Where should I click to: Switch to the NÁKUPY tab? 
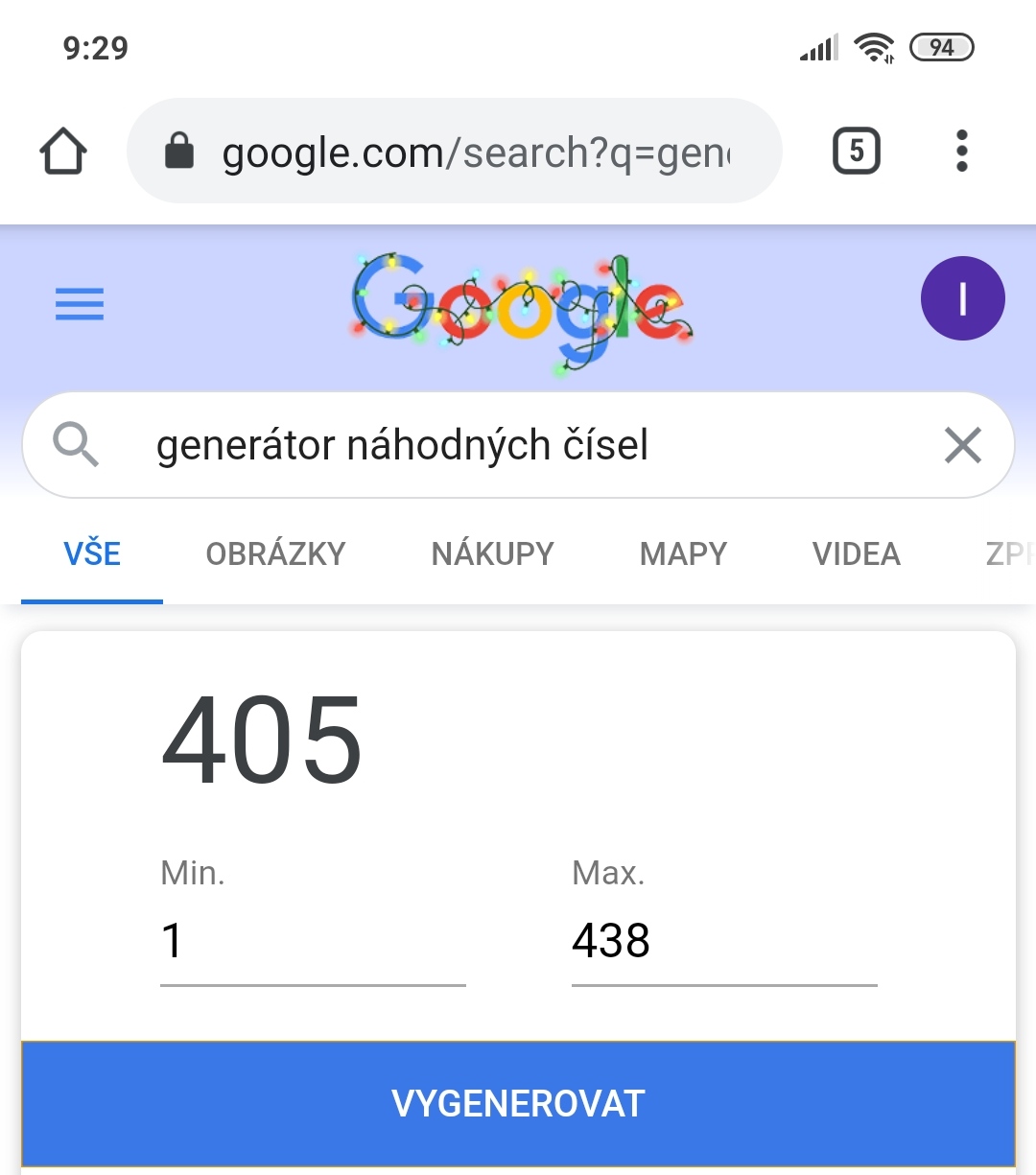492,554
